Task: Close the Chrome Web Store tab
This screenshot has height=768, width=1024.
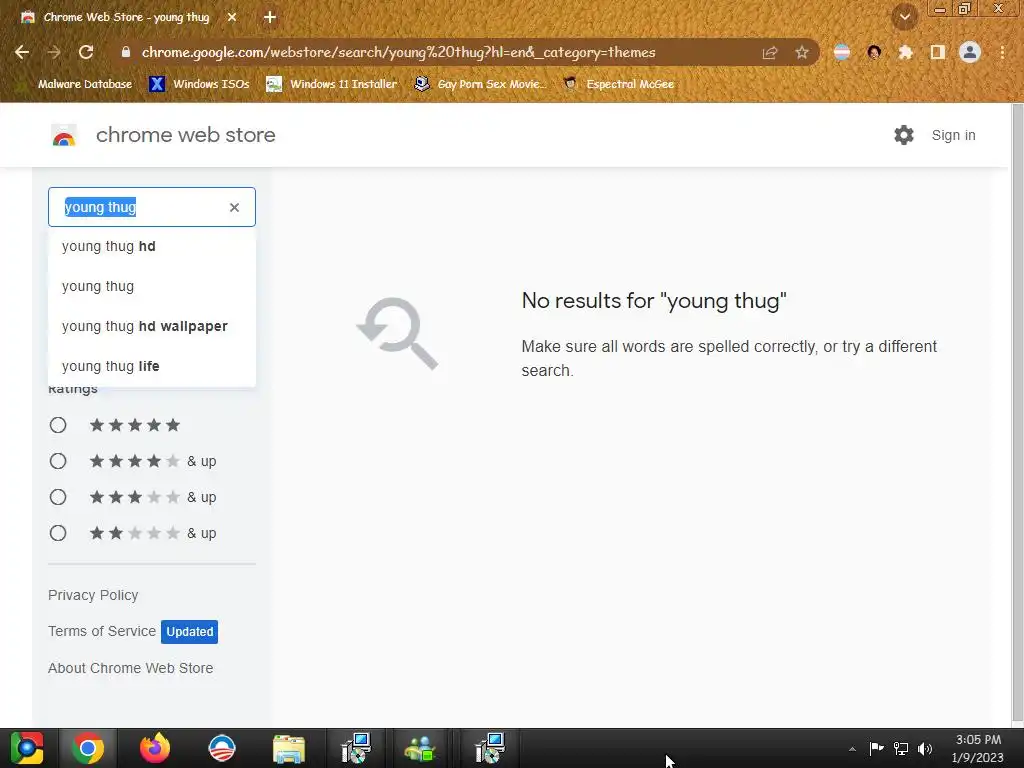Action: coord(232,18)
